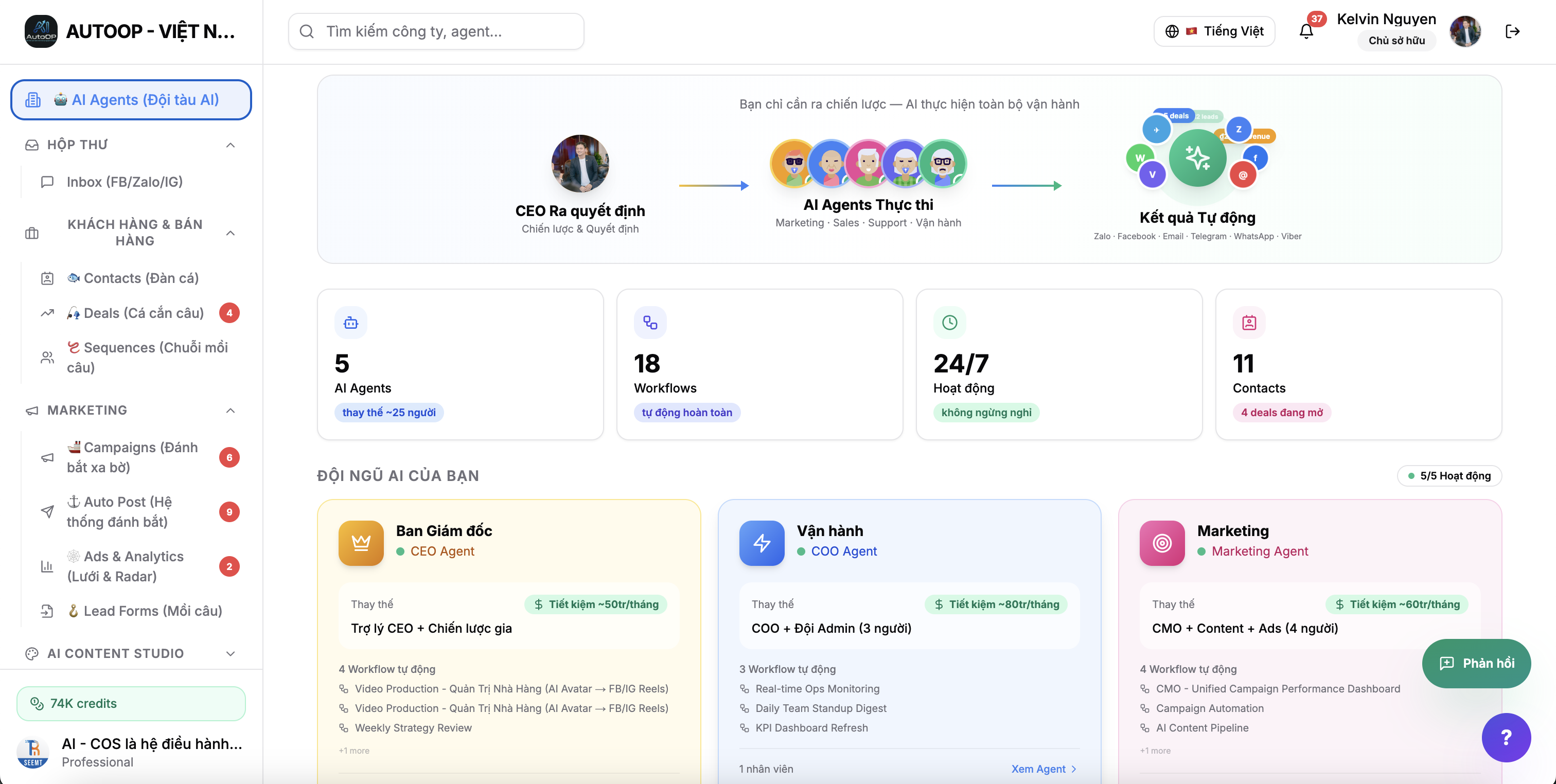Image resolution: width=1556 pixels, height=784 pixels.
Task: Click the logout icon in header
Action: (x=1512, y=31)
